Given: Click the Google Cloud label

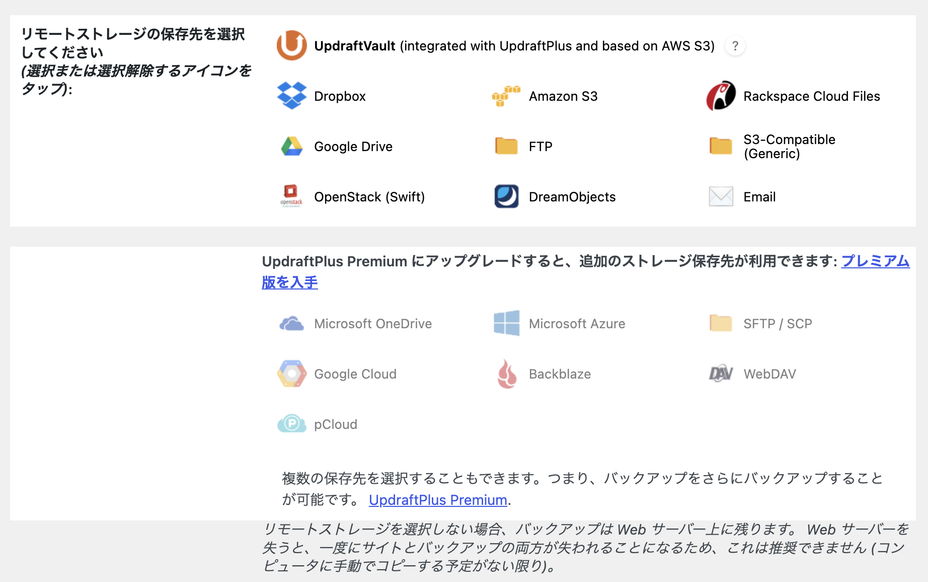Looking at the screenshot, I should tap(355, 374).
